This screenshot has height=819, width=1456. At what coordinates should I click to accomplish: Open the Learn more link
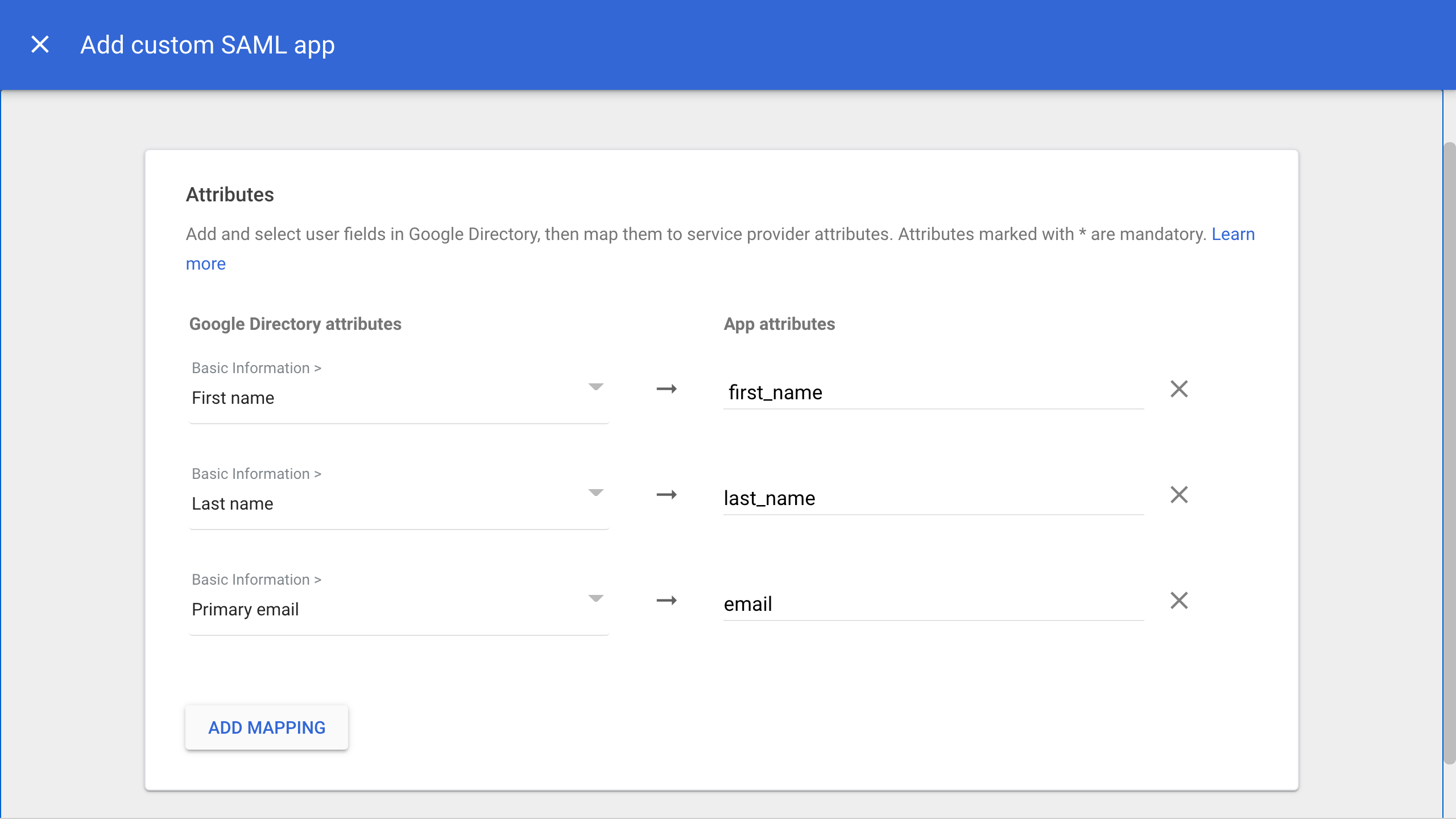1232,234
